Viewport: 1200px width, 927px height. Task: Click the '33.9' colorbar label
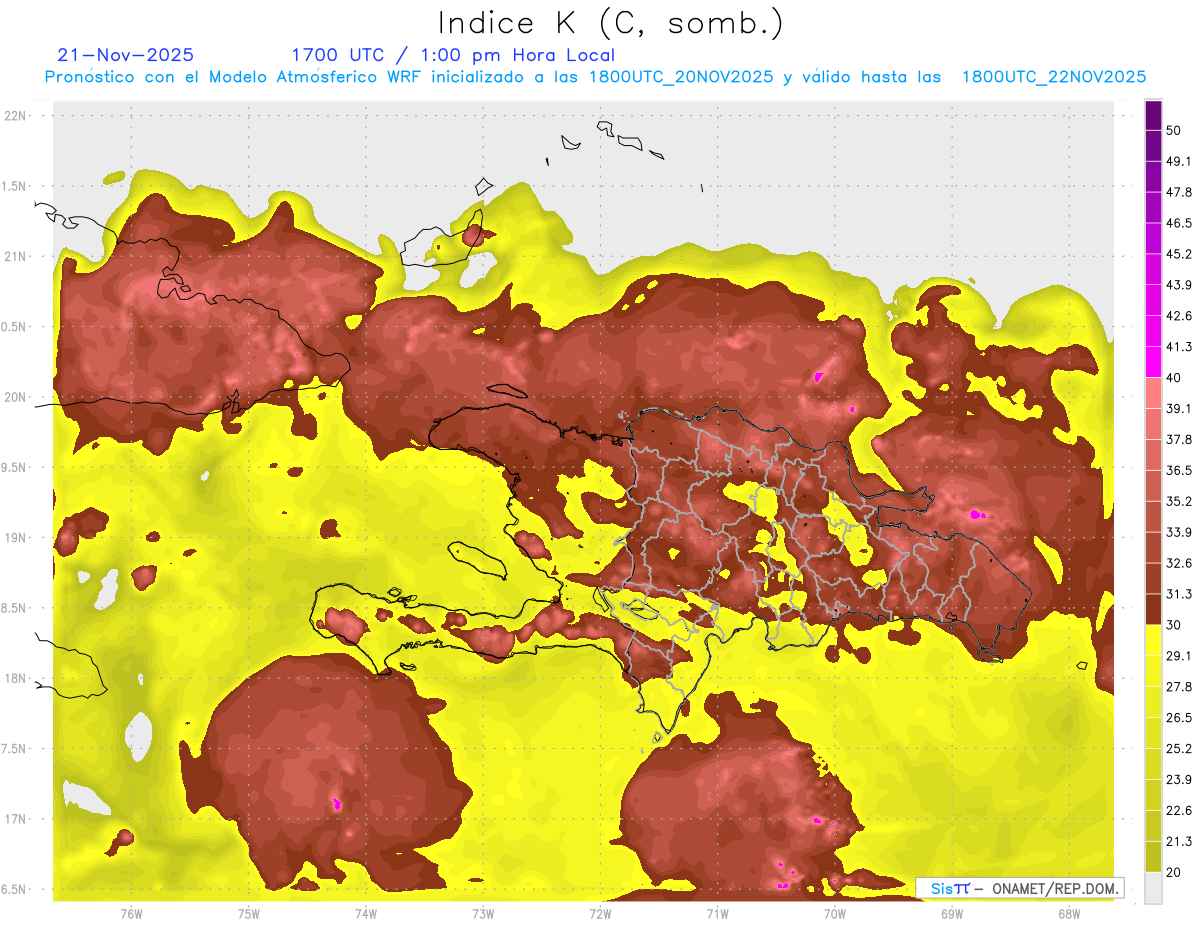click(1178, 532)
